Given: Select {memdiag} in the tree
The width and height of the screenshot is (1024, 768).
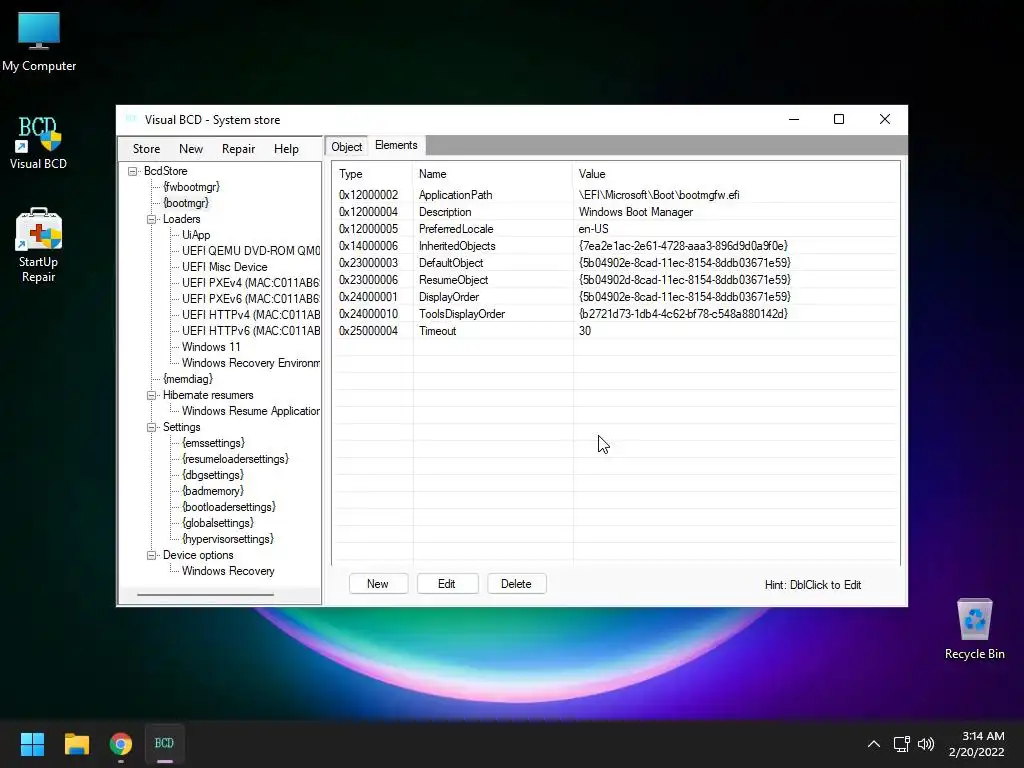Looking at the screenshot, I should [x=188, y=379].
